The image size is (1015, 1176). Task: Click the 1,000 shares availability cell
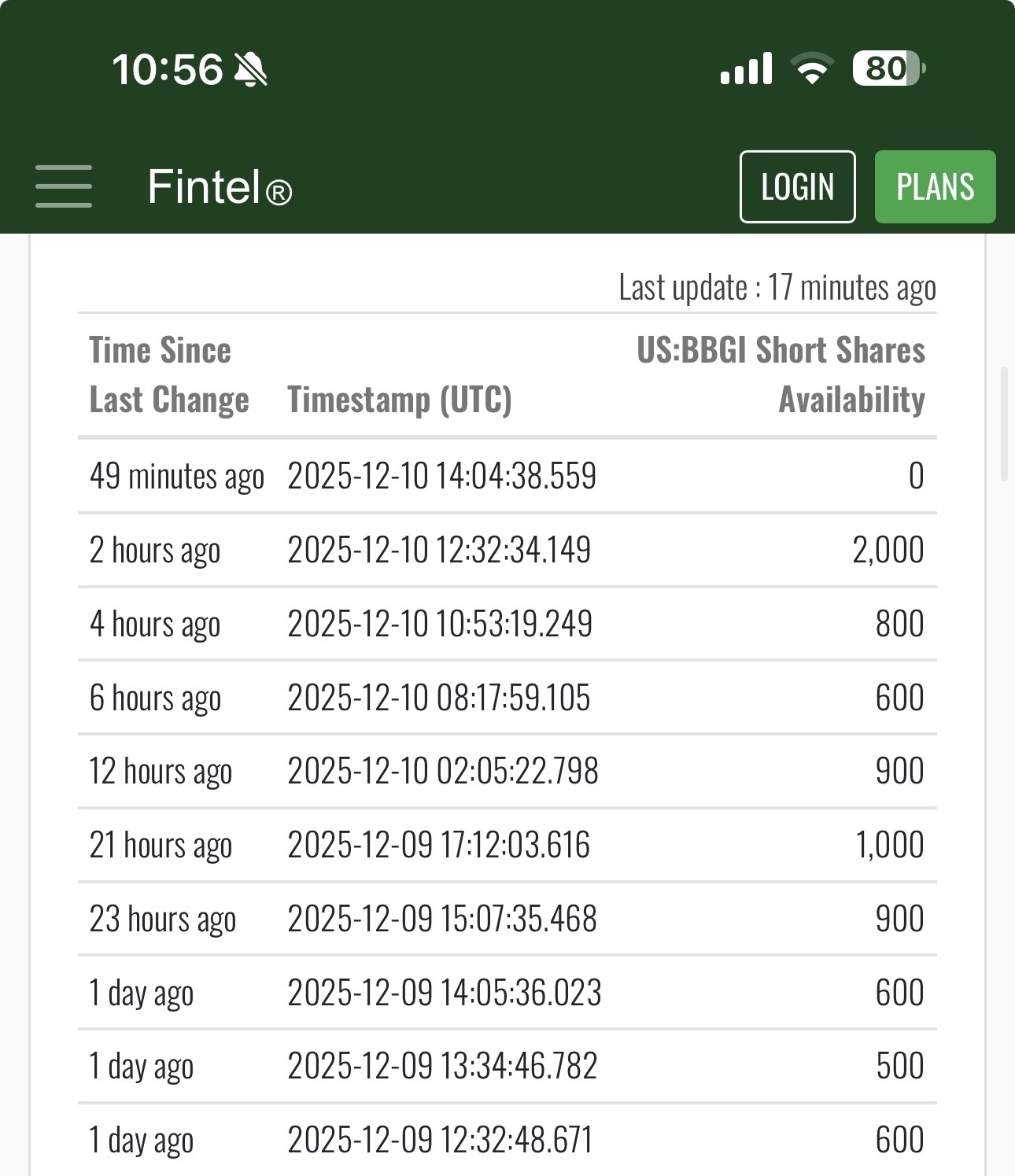coord(890,845)
